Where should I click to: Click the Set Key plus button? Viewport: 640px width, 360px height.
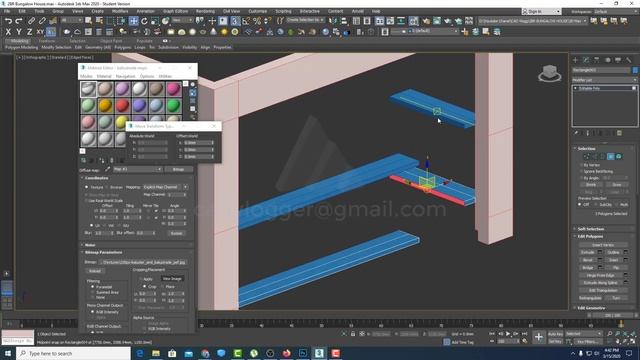(x=539, y=337)
